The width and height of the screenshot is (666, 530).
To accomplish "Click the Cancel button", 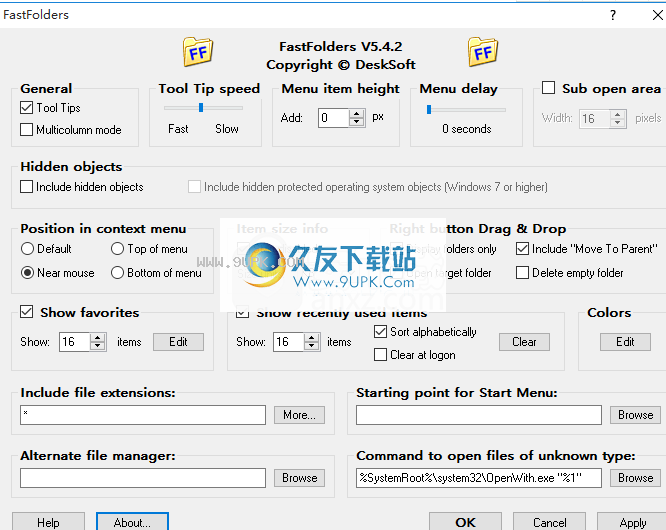I will coord(549,522).
